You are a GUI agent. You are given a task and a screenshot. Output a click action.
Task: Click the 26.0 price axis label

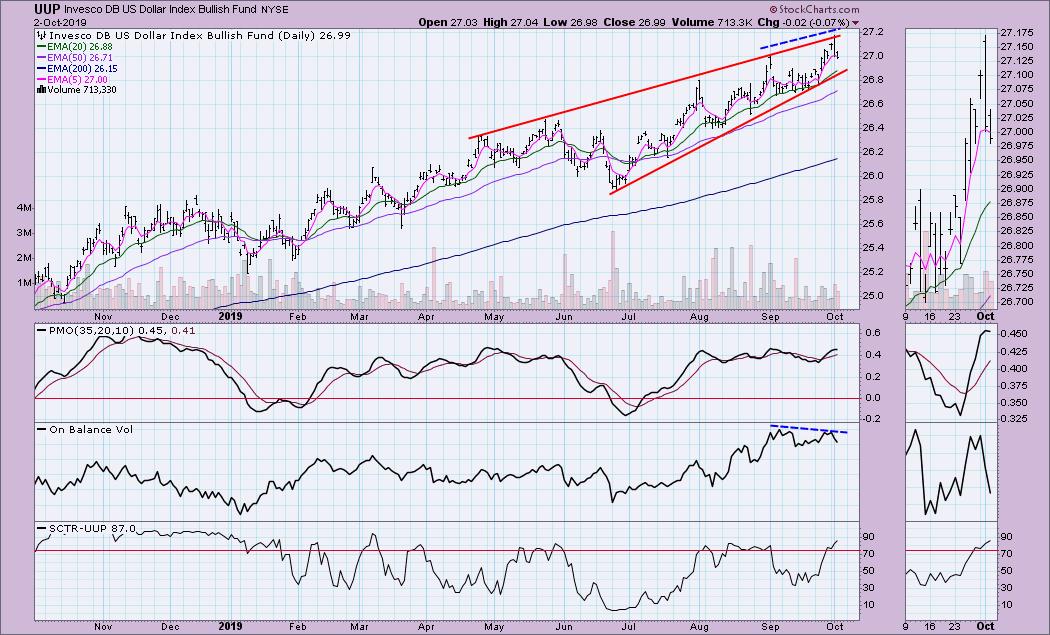point(871,176)
